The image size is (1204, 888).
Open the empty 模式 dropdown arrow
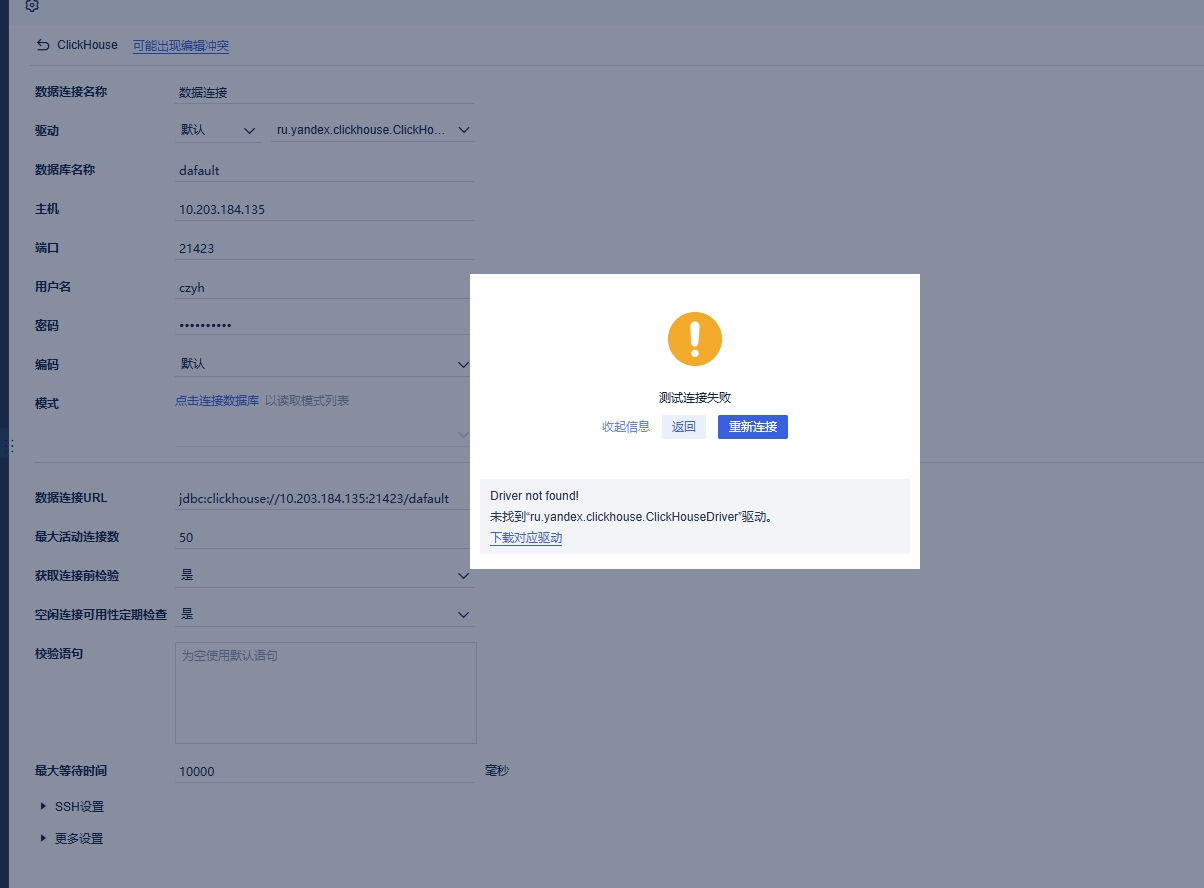(463, 435)
